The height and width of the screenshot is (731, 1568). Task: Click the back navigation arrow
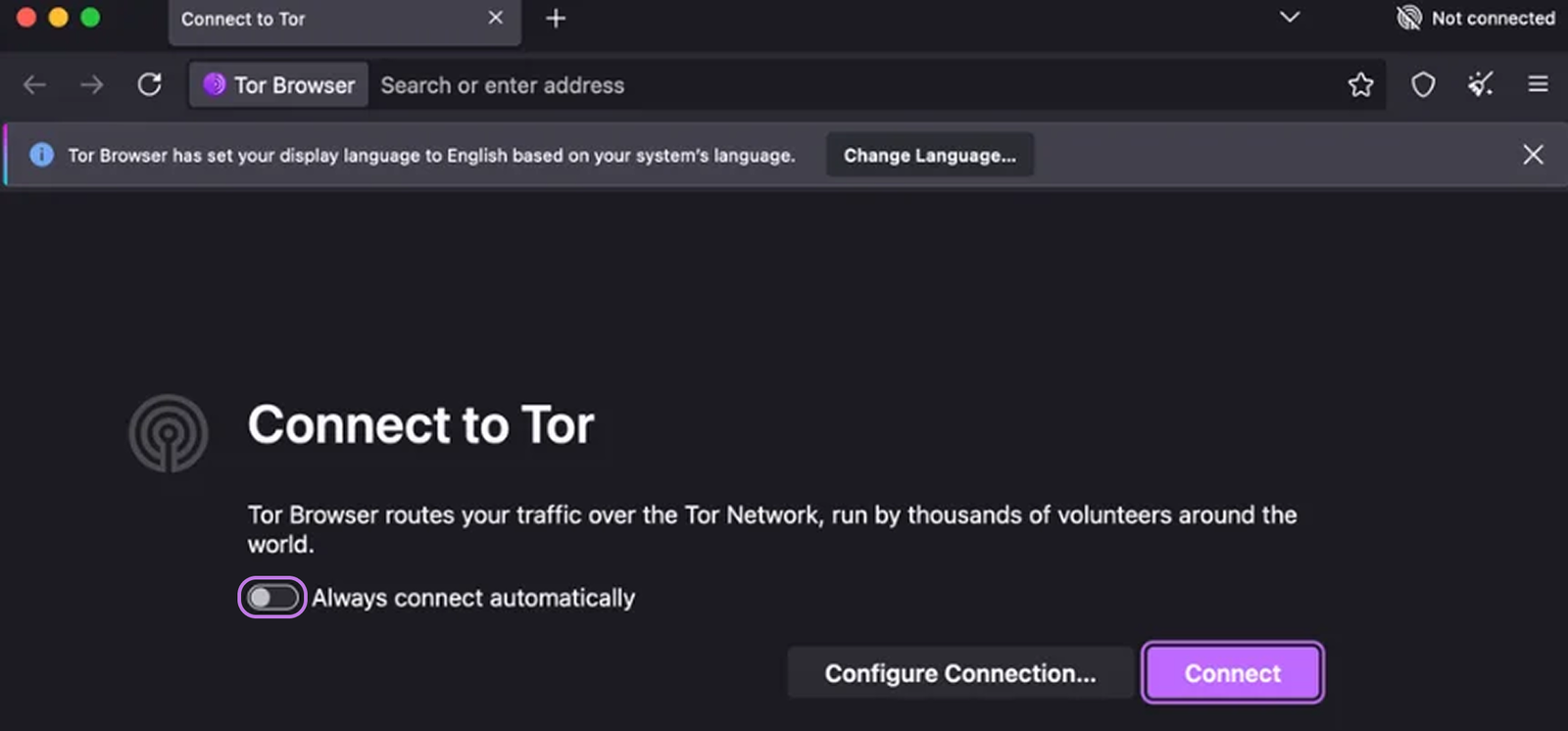point(34,85)
